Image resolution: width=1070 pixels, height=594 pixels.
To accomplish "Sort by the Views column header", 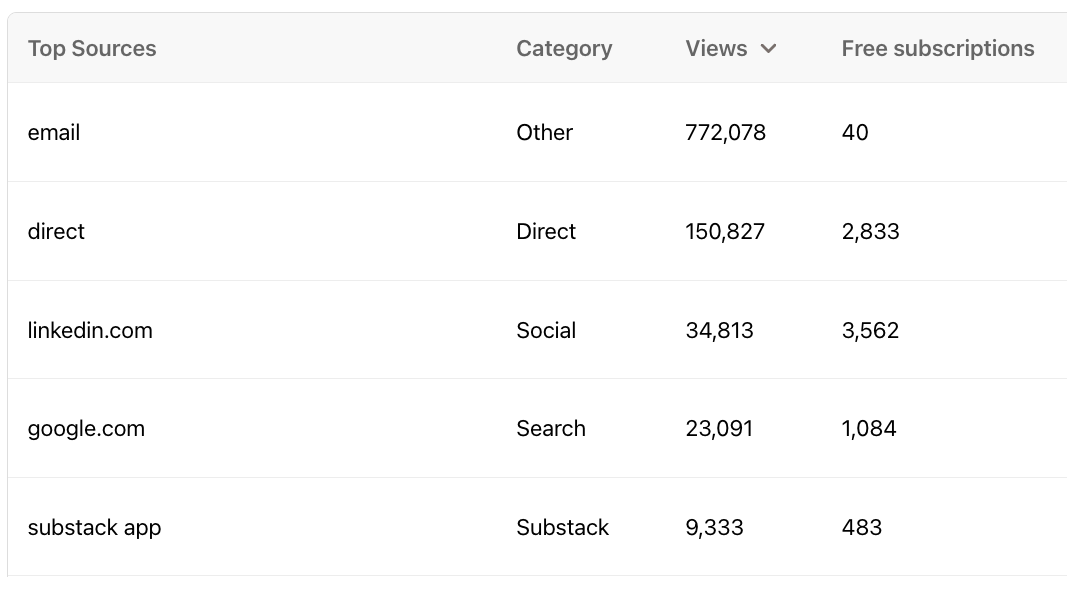I will [x=716, y=48].
